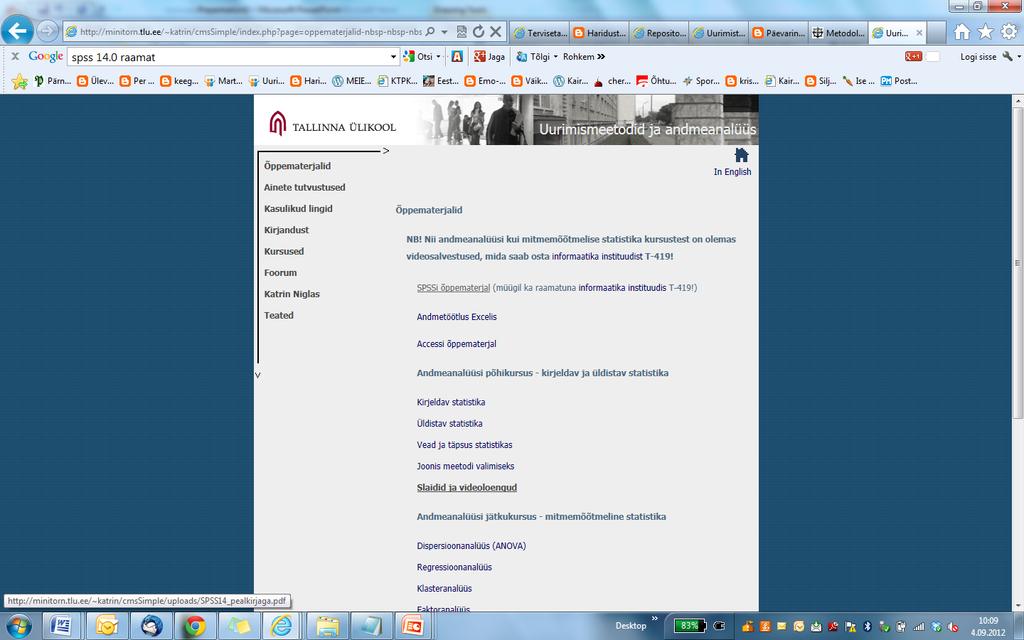Switch to the Uurimist... tab
This screenshot has width=1024, height=640.
pos(718,33)
